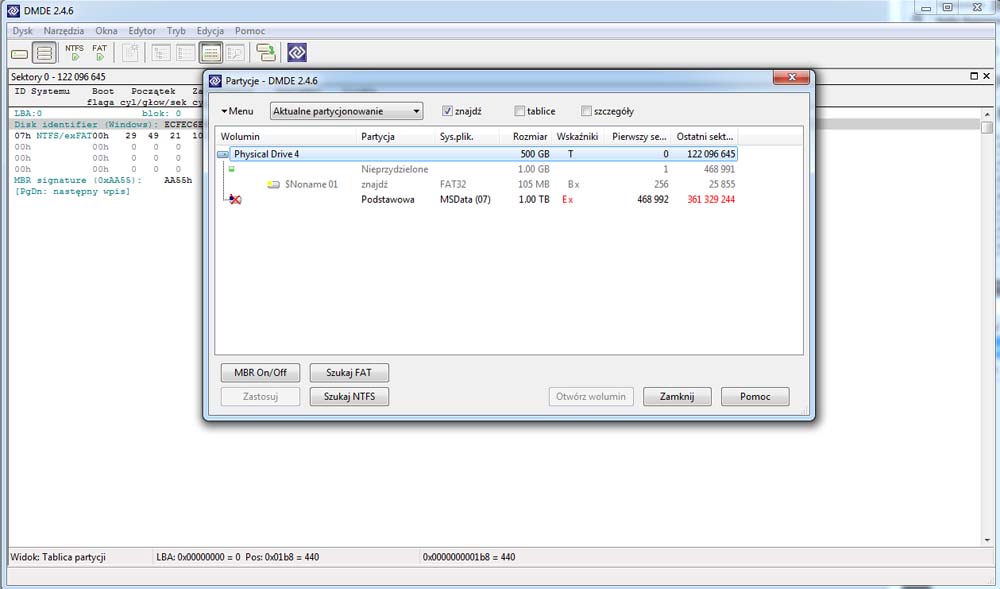Click the PgDn: następny wpis hint
This screenshot has width=1000, height=589.
tap(71, 191)
